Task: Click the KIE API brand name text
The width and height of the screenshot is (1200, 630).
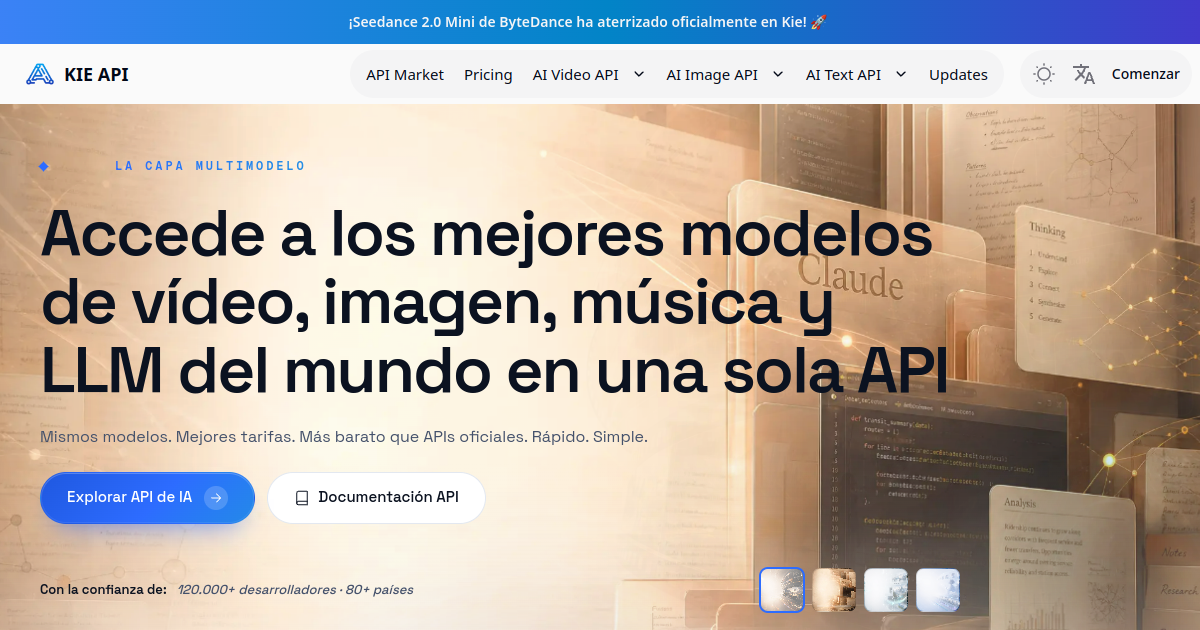Action: click(96, 75)
